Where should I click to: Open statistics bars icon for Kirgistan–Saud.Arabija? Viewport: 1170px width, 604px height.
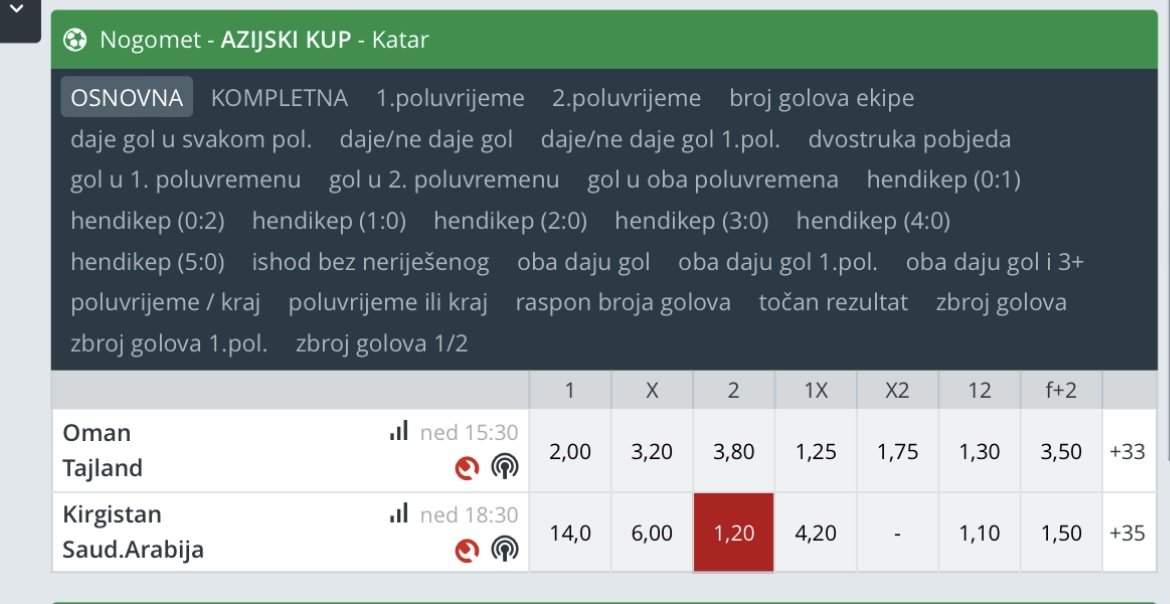click(x=399, y=513)
